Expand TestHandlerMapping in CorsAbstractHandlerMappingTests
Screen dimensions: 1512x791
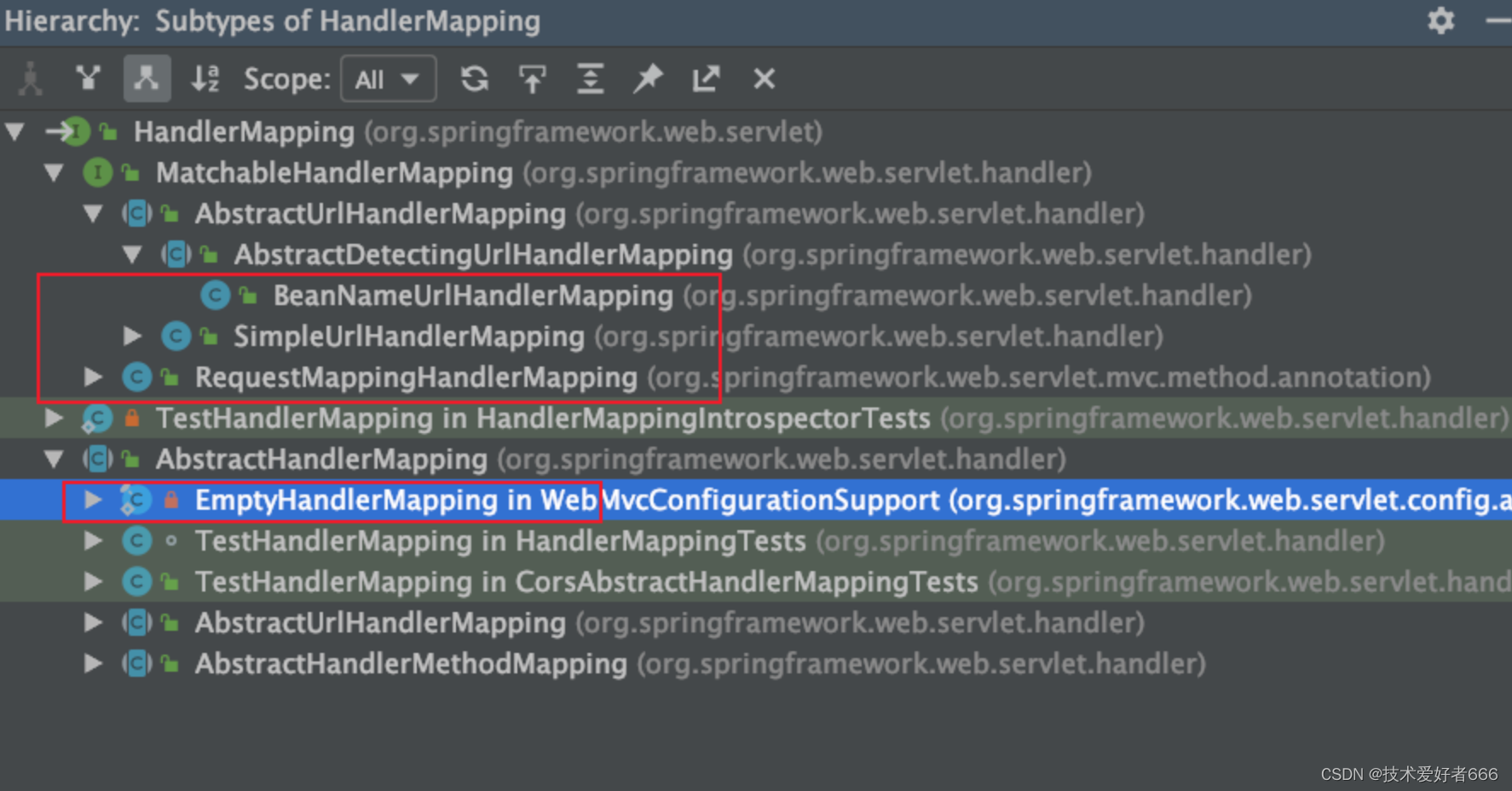pyautogui.click(x=93, y=582)
